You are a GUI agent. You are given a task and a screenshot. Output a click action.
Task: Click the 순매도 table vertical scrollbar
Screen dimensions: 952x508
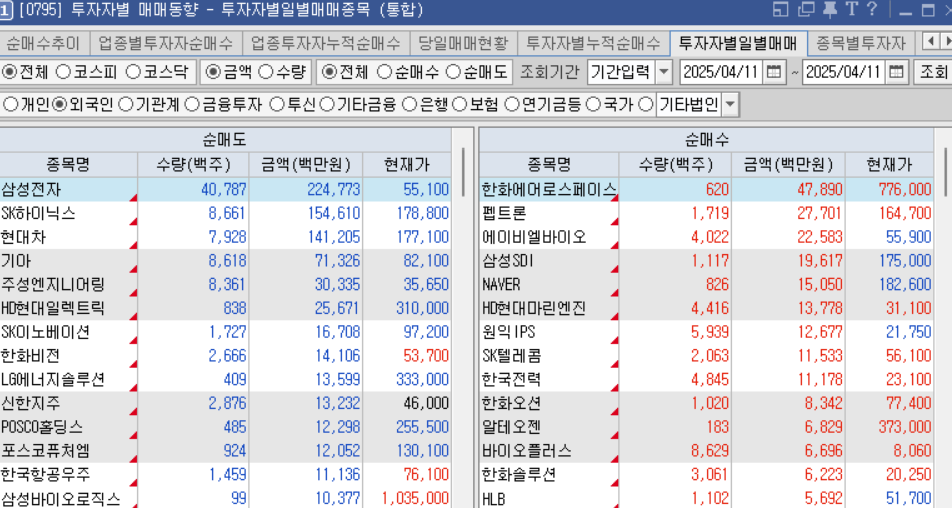pos(463,172)
